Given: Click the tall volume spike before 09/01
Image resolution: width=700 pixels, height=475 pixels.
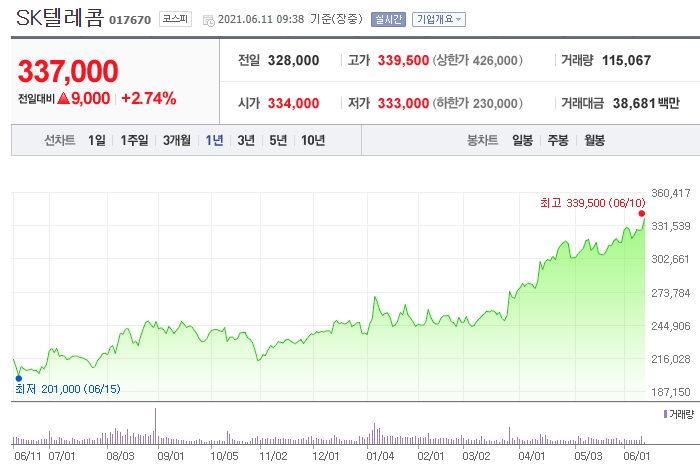Looking at the screenshot, I should (155, 426).
